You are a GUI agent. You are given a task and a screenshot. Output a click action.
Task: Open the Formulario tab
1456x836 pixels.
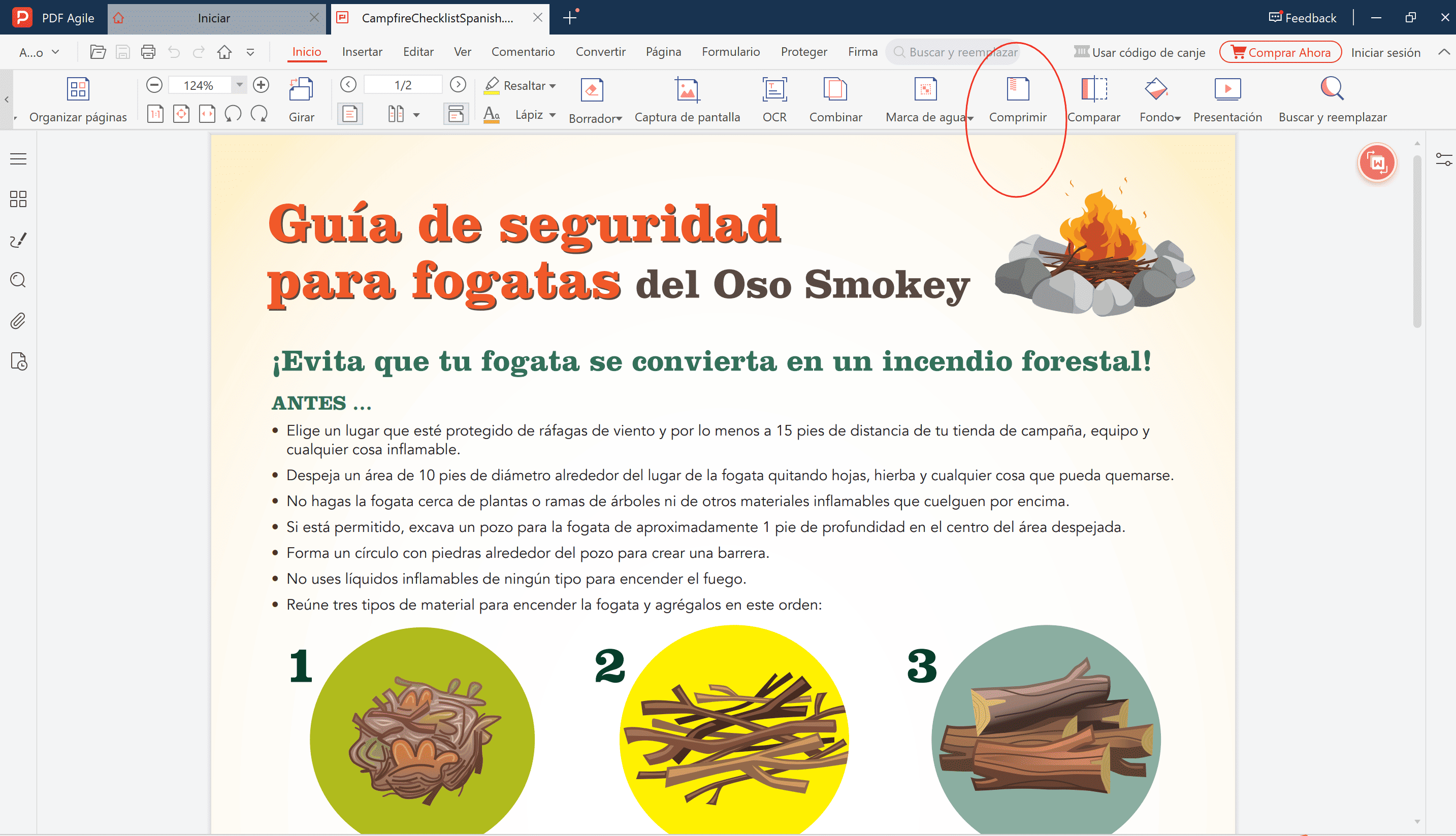click(x=731, y=52)
